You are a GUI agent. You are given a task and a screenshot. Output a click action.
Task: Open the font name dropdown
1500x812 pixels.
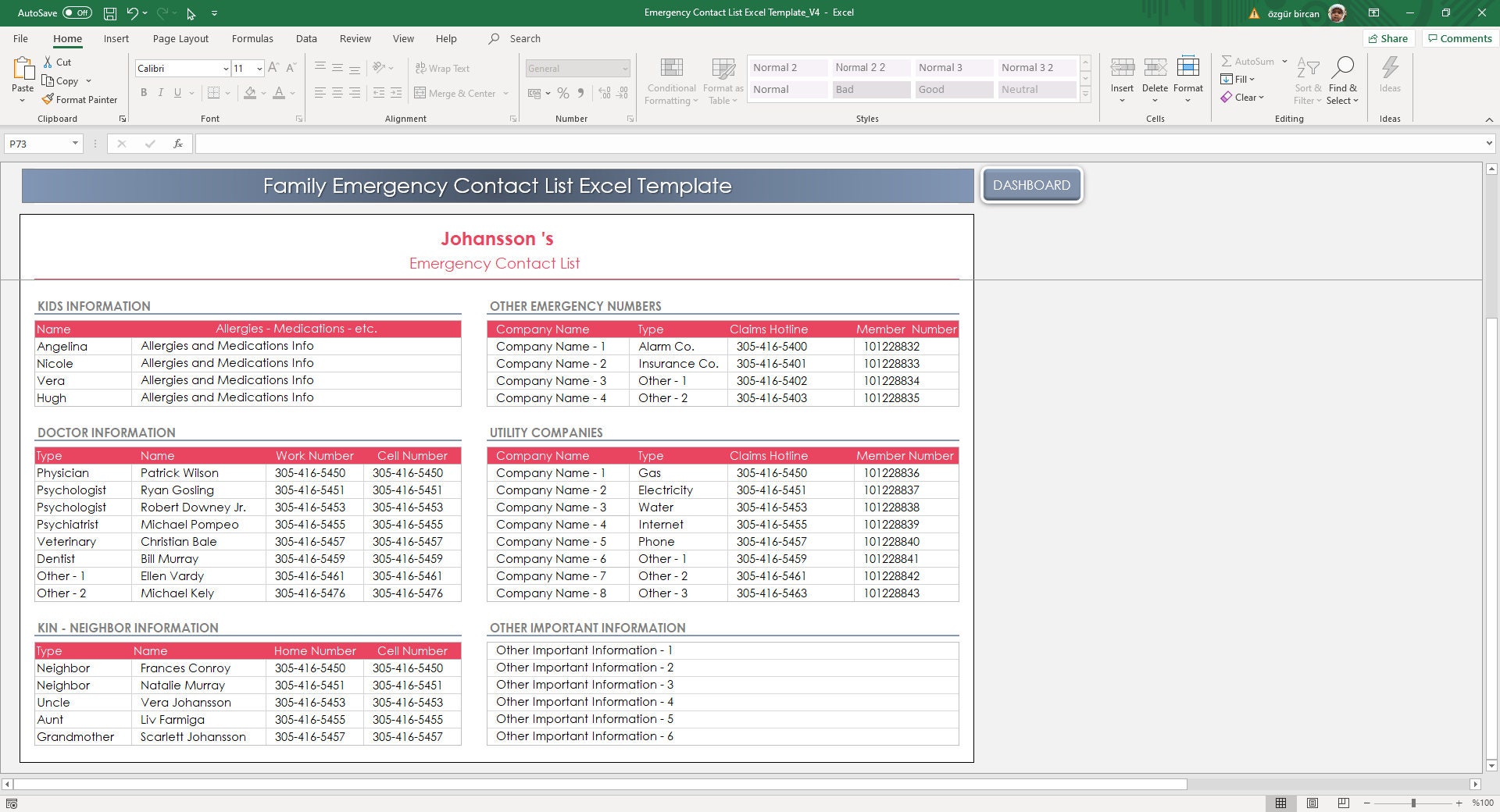(226, 69)
